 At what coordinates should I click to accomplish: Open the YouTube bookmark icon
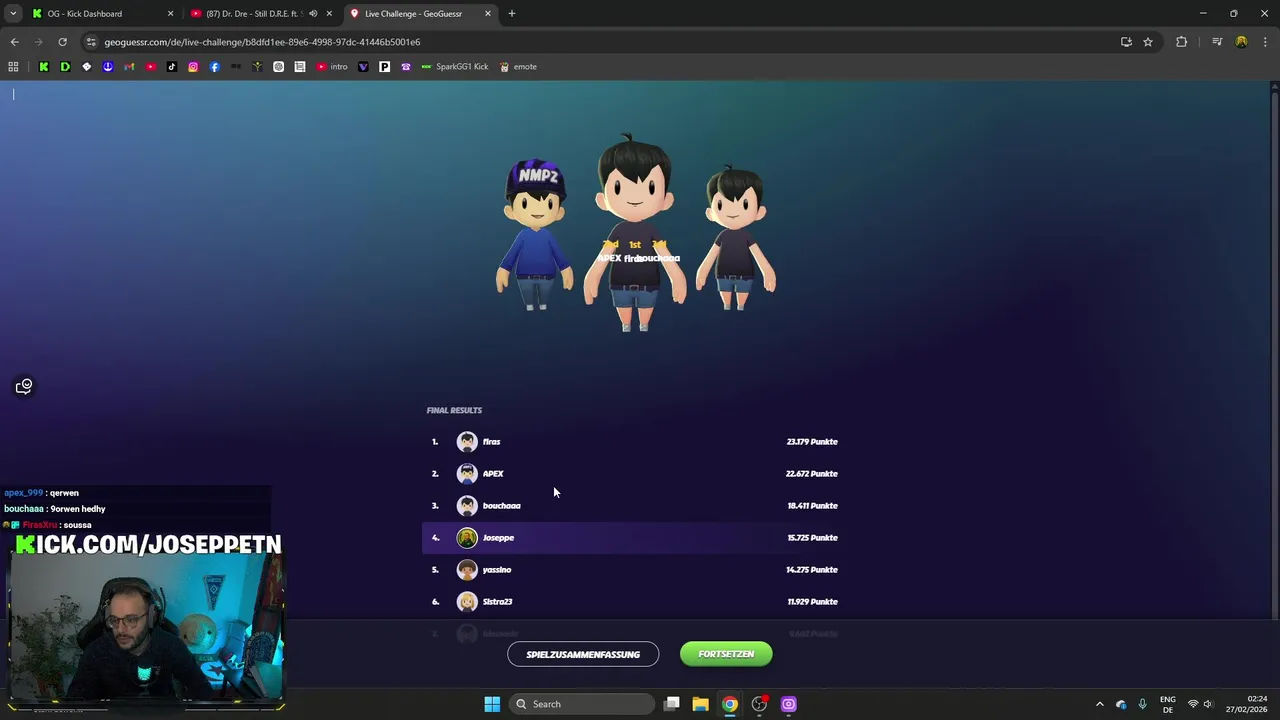click(150, 67)
